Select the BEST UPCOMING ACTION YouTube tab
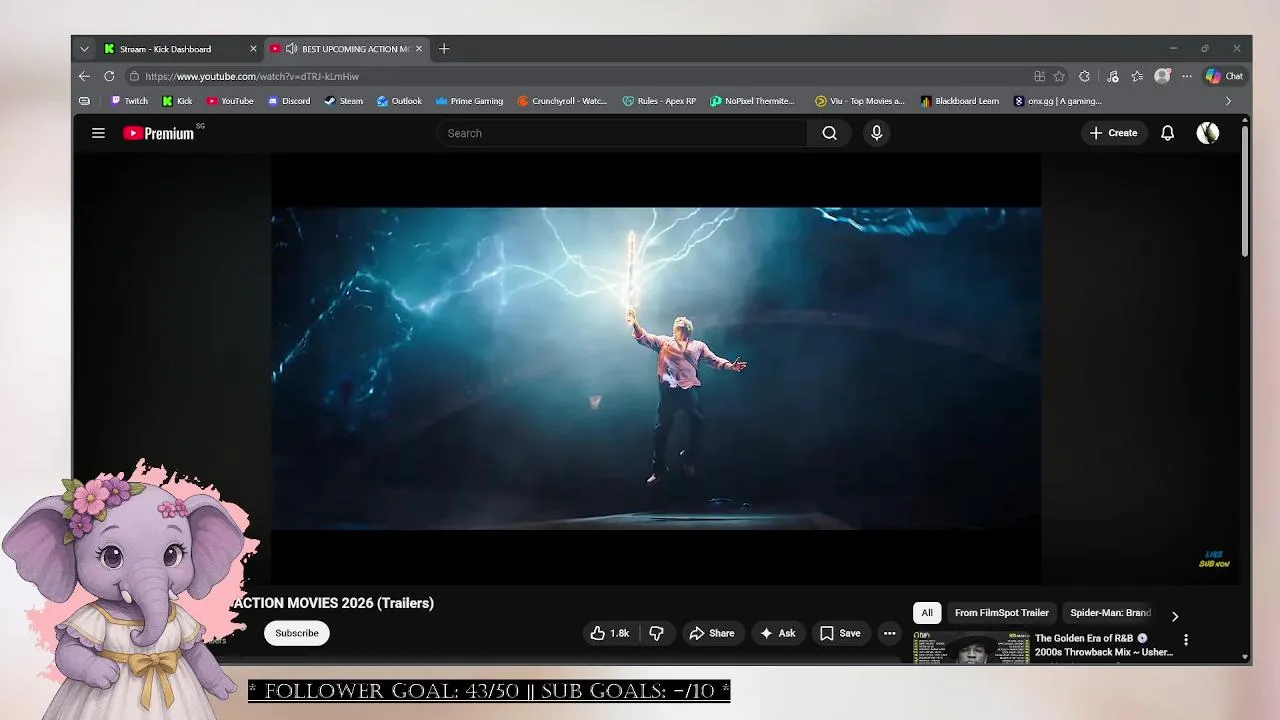Screen dimensions: 1280x720 pos(348,48)
